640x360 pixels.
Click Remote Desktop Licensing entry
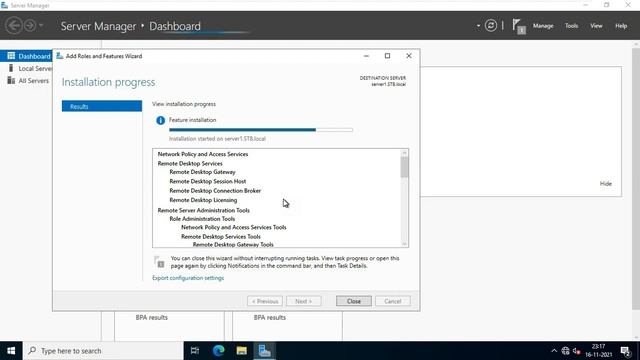pyautogui.click(x=203, y=200)
